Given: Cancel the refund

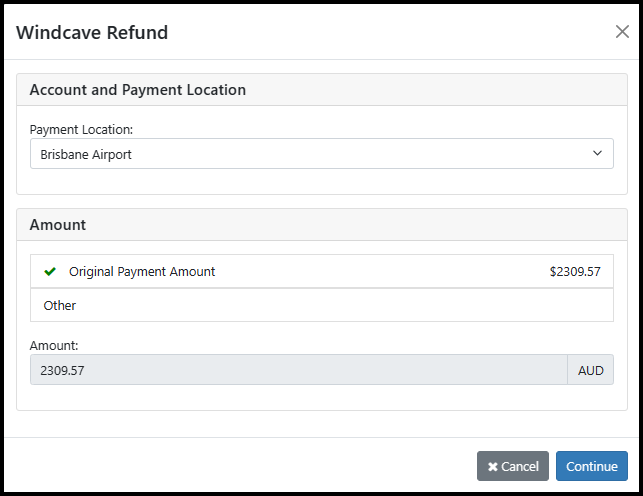Looking at the screenshot, I should click(513, 466).
